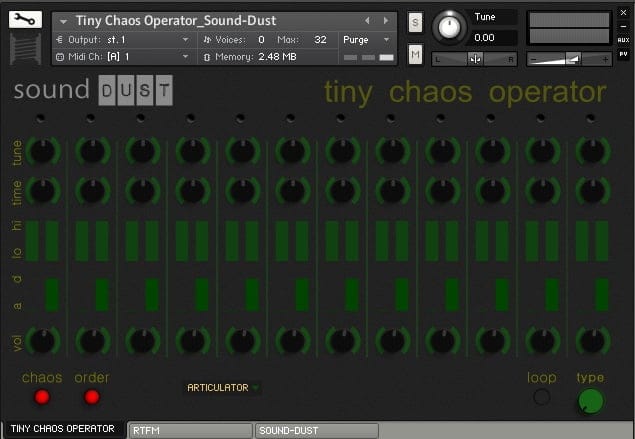Viewport: 635px width, 439px height.
Task: Open the Midi Ch [A] 1 dropdown
Action: click(x=123, y=57)
